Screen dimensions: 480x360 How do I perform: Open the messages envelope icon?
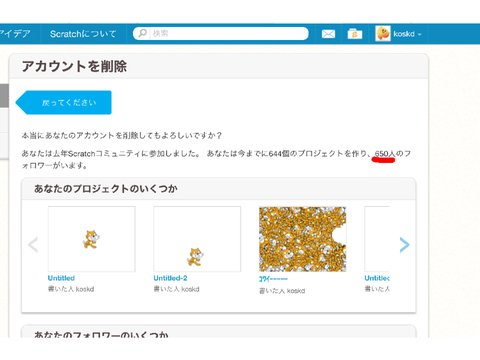click(x=328, y=34)
